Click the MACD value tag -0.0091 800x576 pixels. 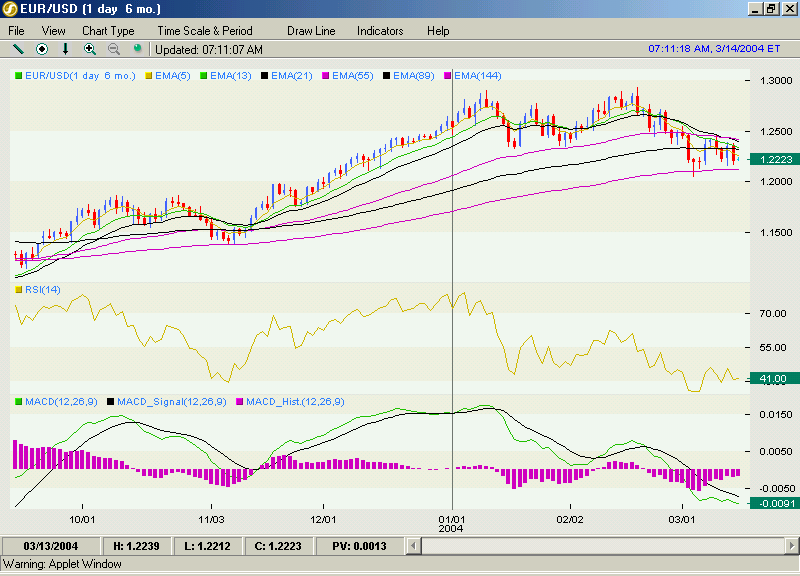point(775,504)
